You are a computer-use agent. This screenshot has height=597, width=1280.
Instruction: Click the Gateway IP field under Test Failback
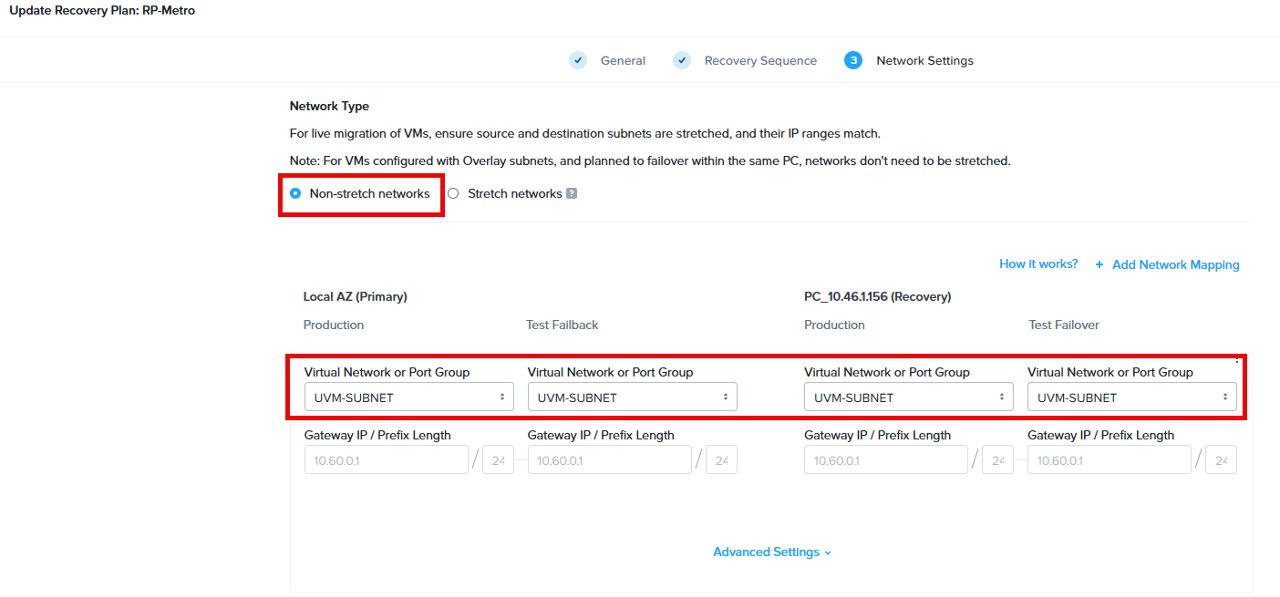[x=609, y=459]
